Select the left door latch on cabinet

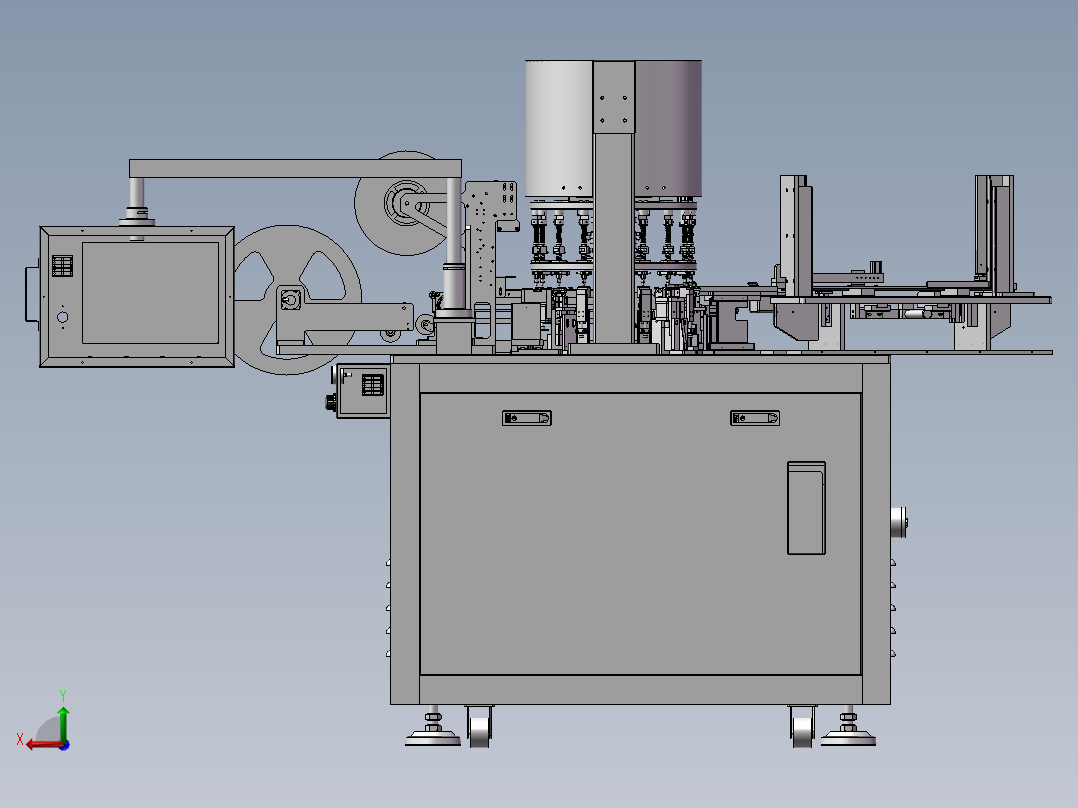(527, 418)
